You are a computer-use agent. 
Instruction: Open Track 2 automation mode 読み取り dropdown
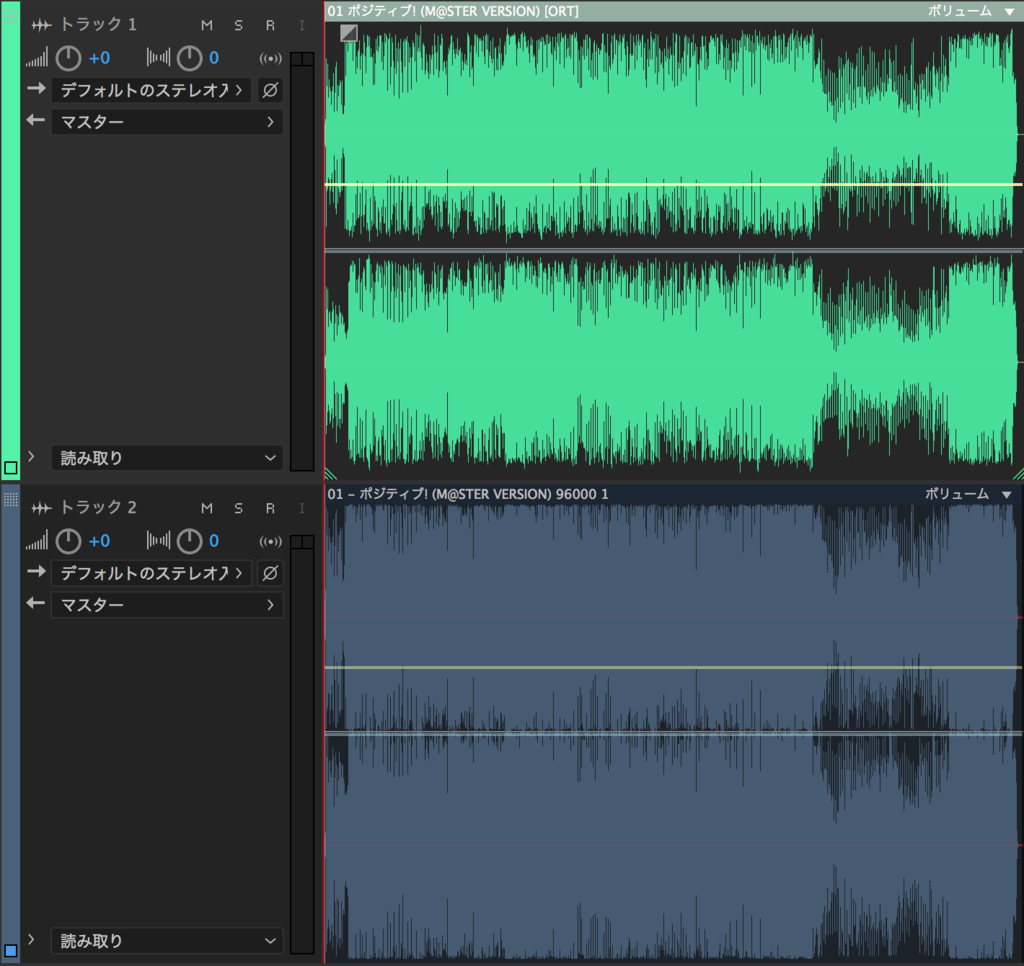[167, 941]
